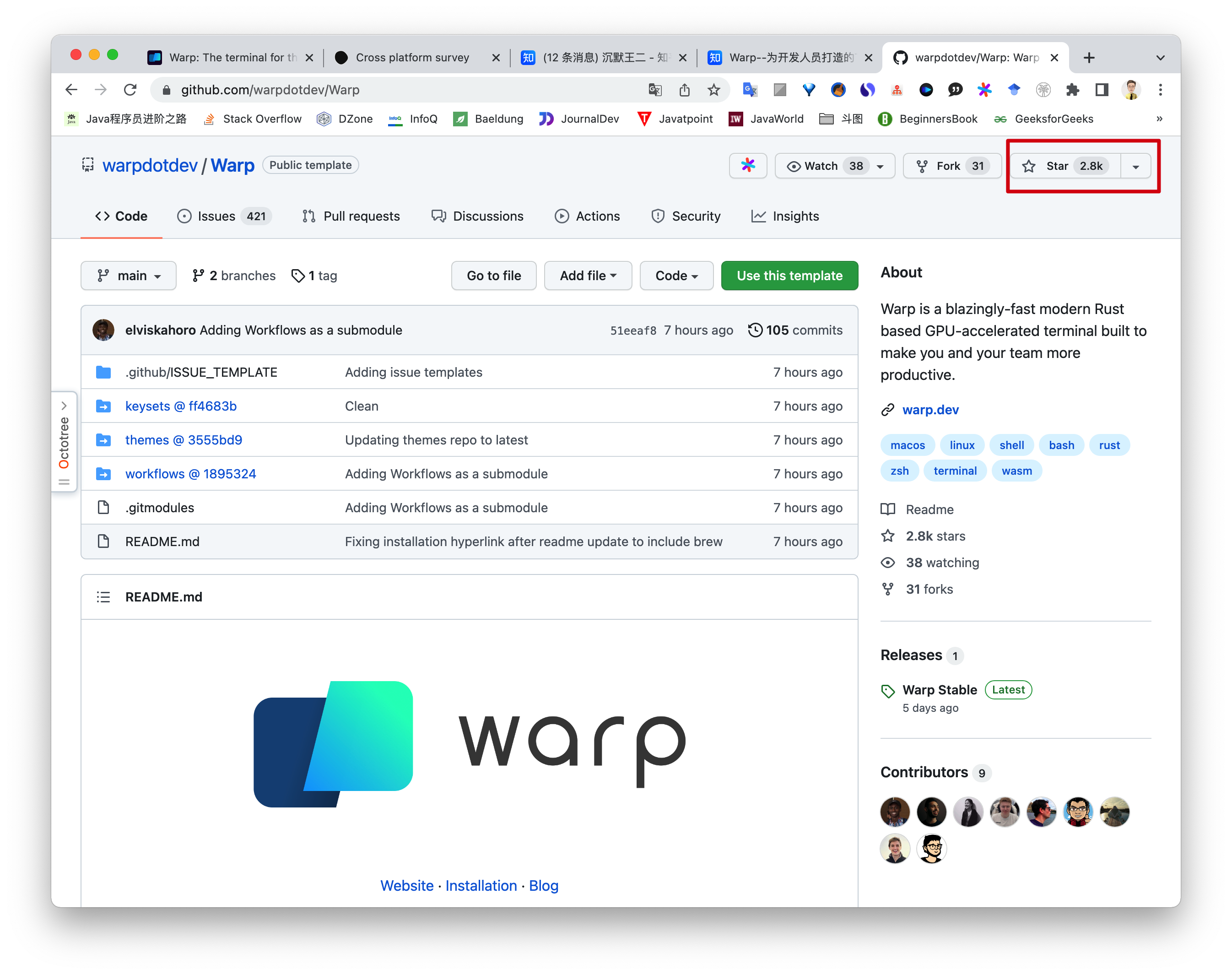
Task: Click the Use this template button
Action: pyautogui.click(x=789, y=275)
